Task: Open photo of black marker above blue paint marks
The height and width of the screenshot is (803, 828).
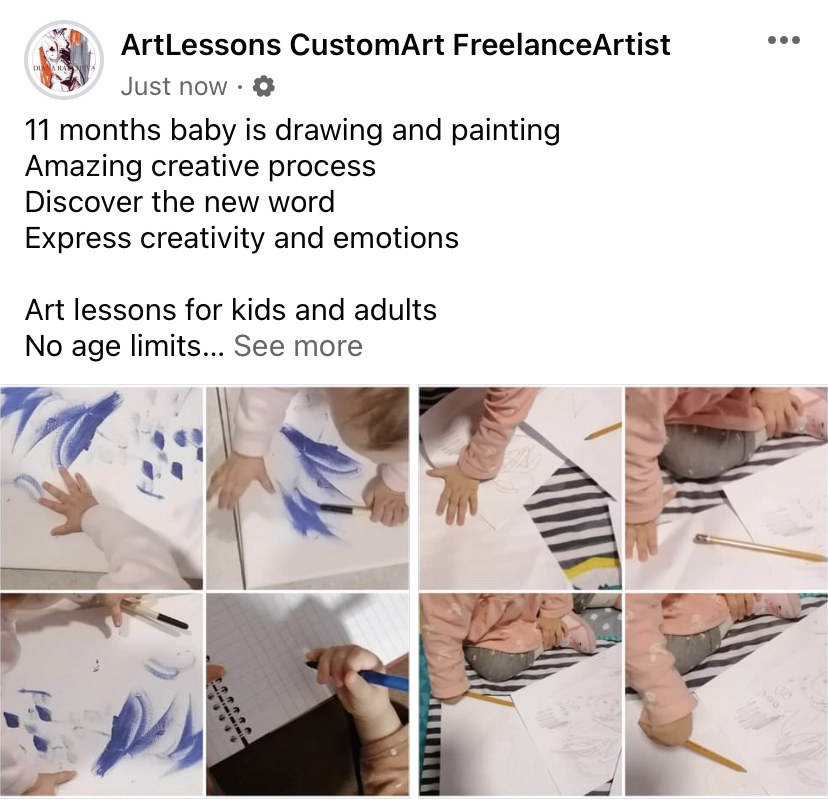Action: point(101,694)
